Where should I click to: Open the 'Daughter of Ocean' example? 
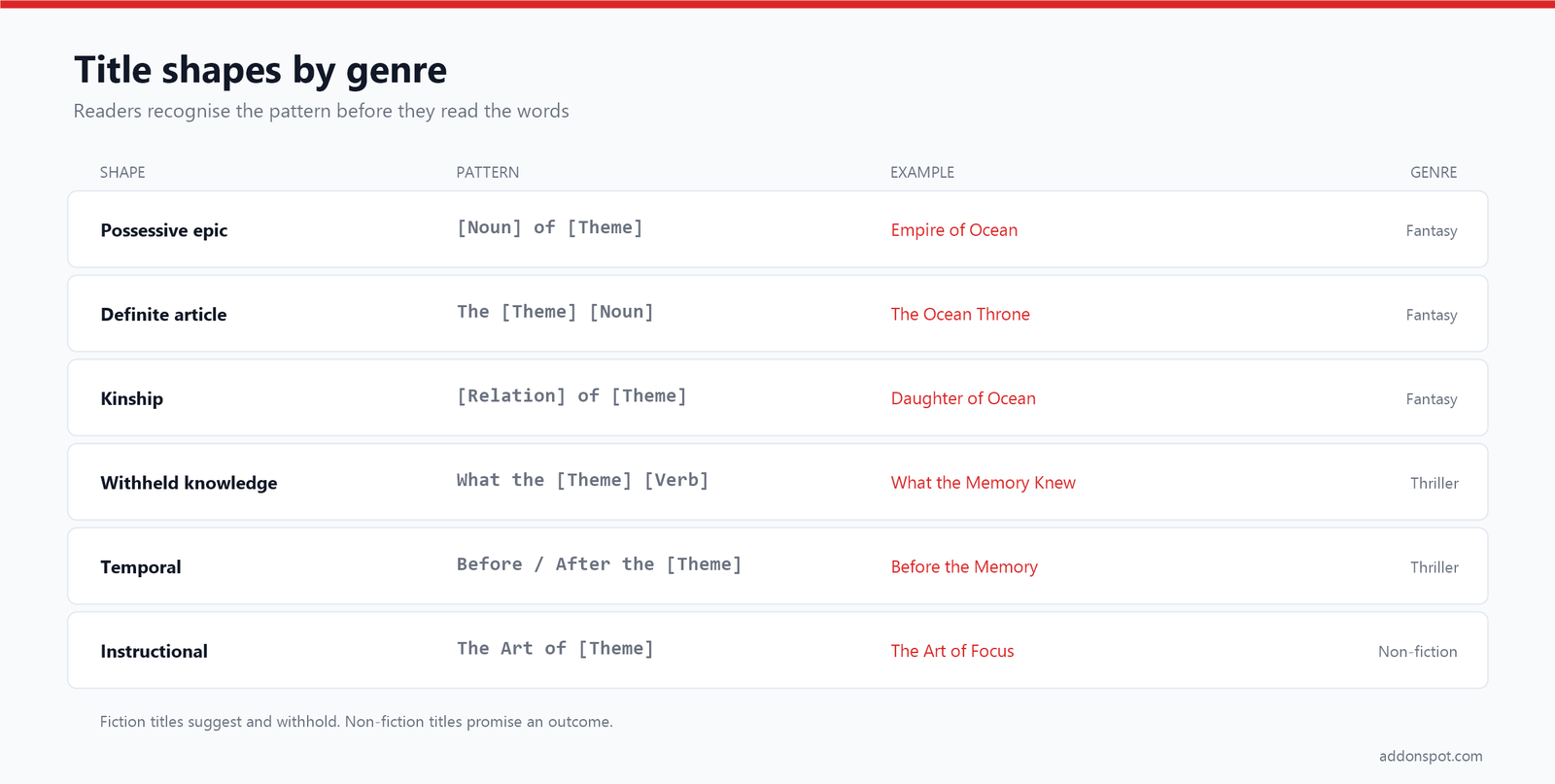point(963,398)
